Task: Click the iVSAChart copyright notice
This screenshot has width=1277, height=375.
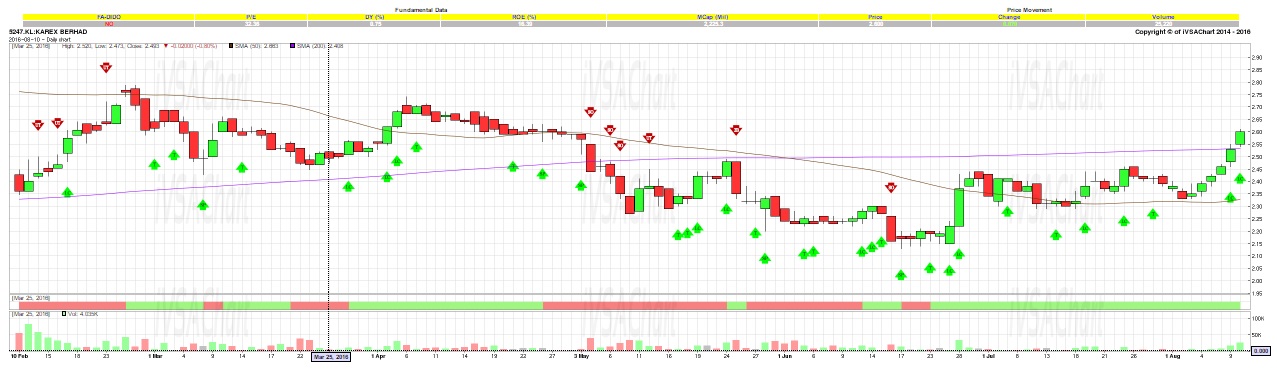Action: (1193, 32)
